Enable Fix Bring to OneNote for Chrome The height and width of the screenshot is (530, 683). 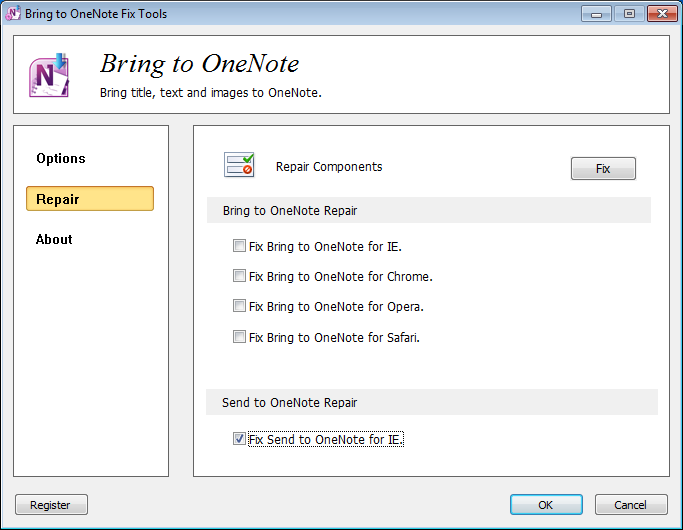point(239,276)
